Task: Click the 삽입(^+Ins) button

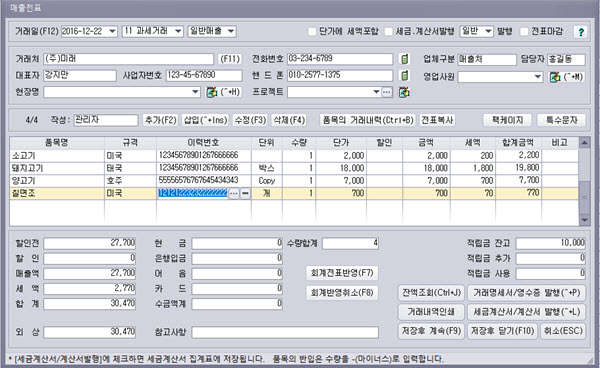Action: [x=205, y=120]
